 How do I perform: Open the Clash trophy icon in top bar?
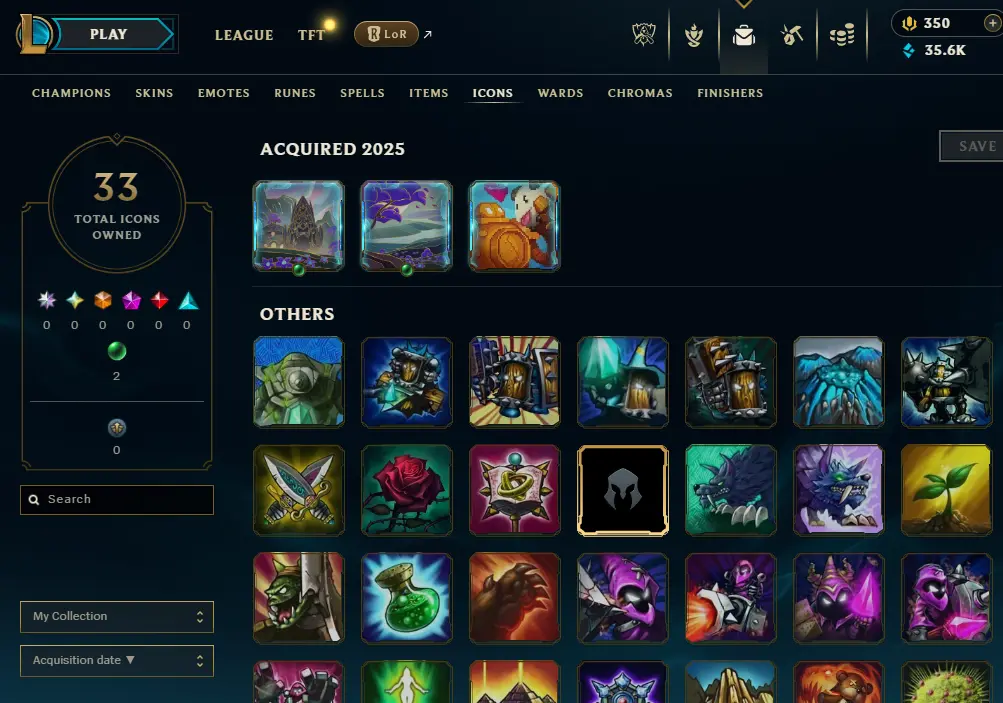point(644,35)
